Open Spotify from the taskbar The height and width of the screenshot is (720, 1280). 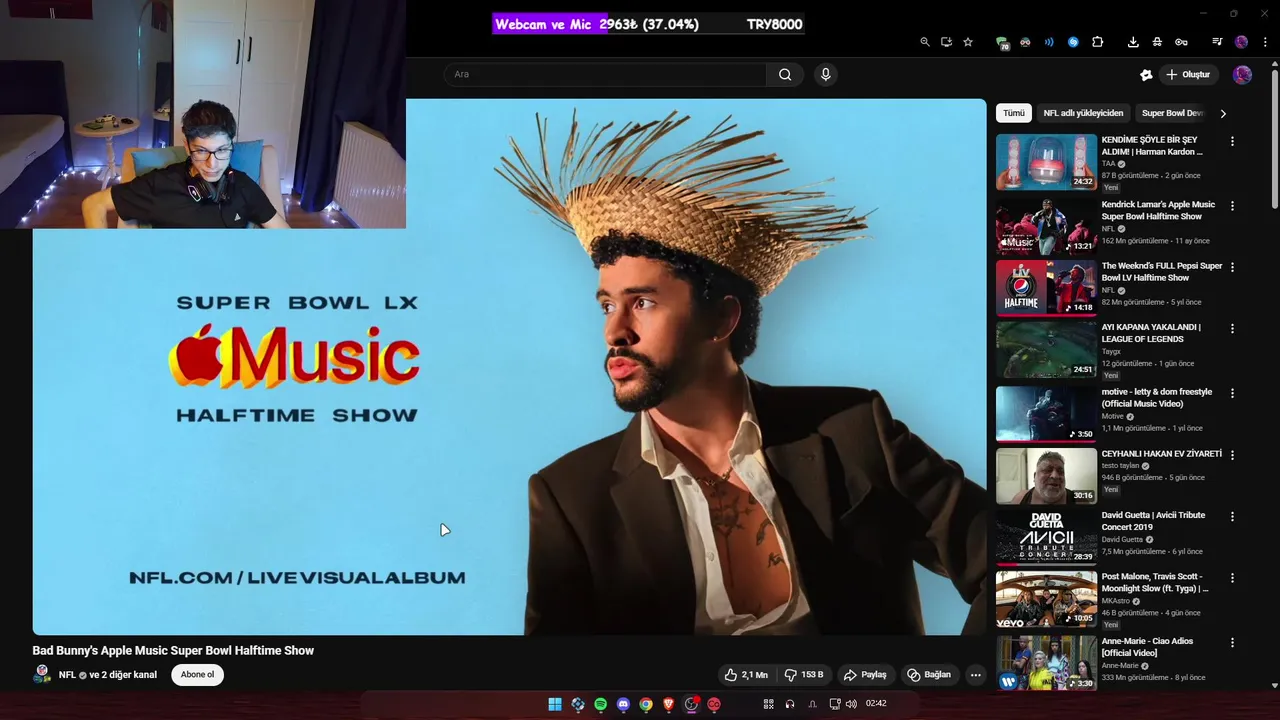click(x=600, y=704)
